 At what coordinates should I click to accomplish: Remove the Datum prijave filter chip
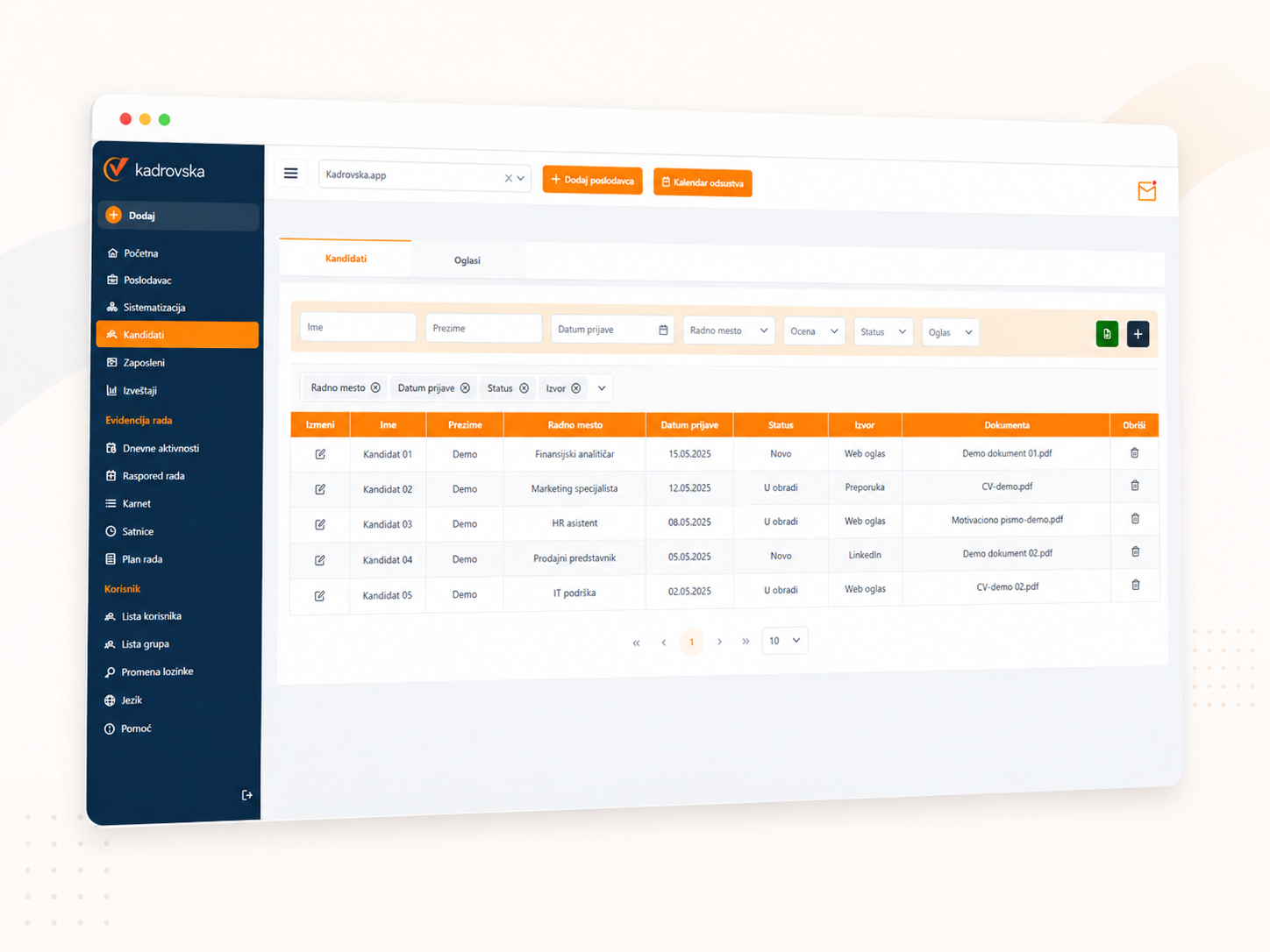tap(465, 388)
